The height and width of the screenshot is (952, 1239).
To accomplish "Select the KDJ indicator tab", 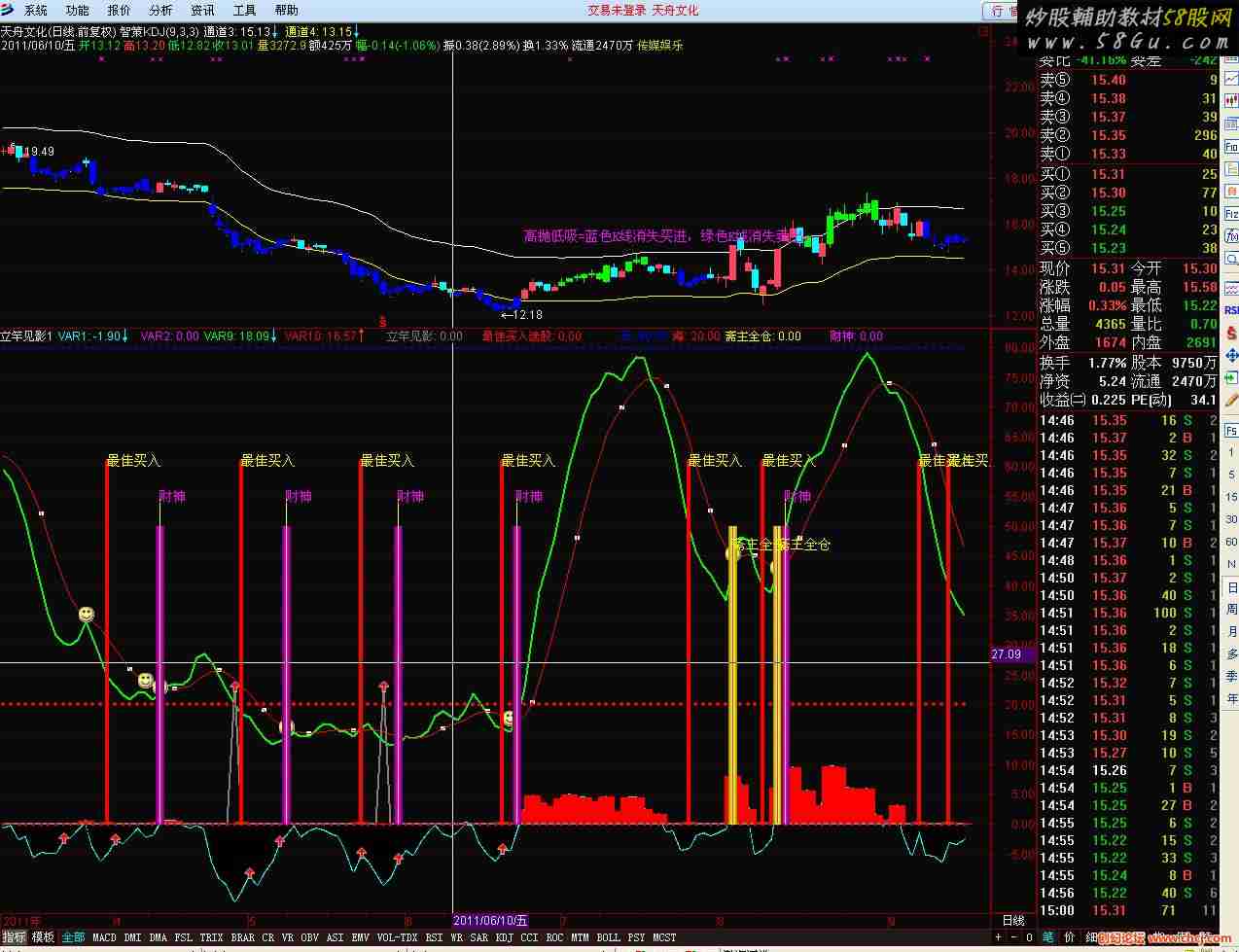I will point(504,937).
